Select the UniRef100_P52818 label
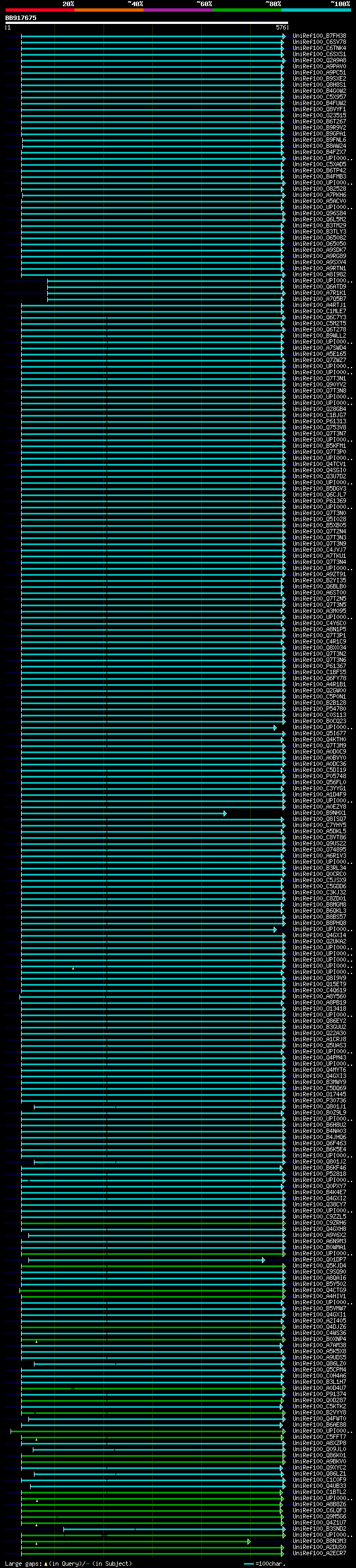This screenshot has width=356, height=1568. coord(319,1174)
